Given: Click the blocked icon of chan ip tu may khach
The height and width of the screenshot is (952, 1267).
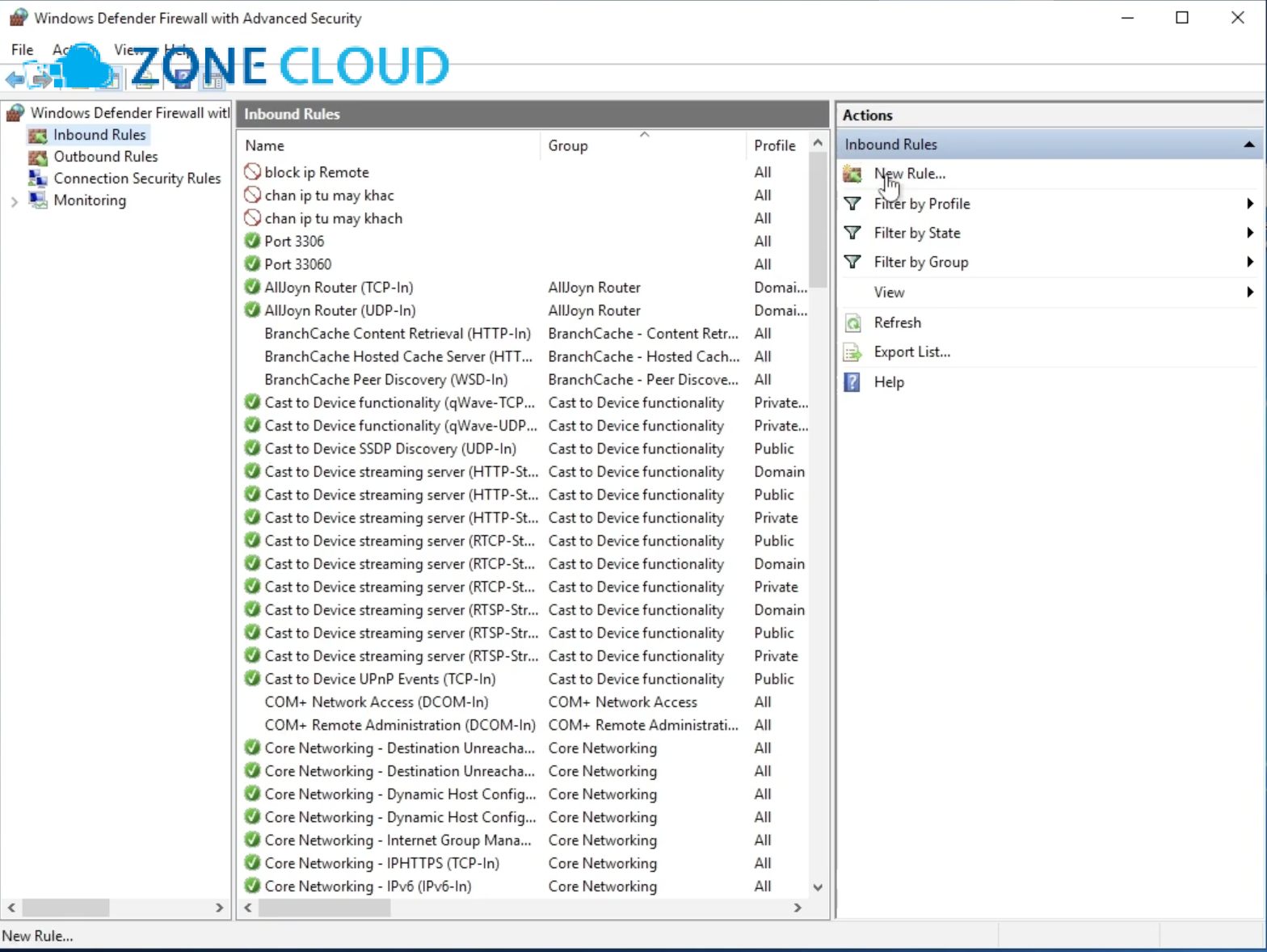Looking at the screenshot, I should click(252, 218).
